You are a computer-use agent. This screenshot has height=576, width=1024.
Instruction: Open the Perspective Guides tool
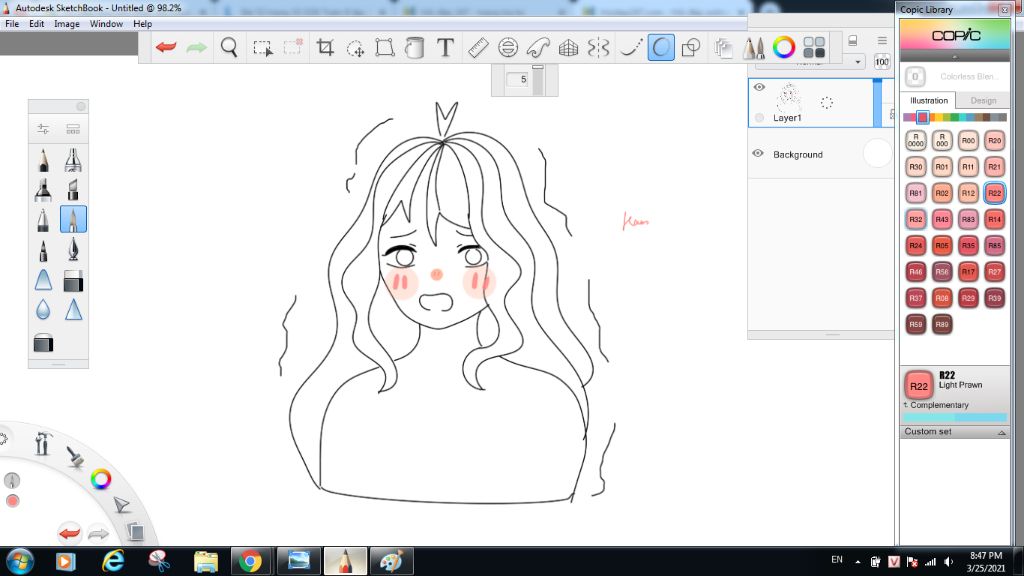[x=568, y=47]
